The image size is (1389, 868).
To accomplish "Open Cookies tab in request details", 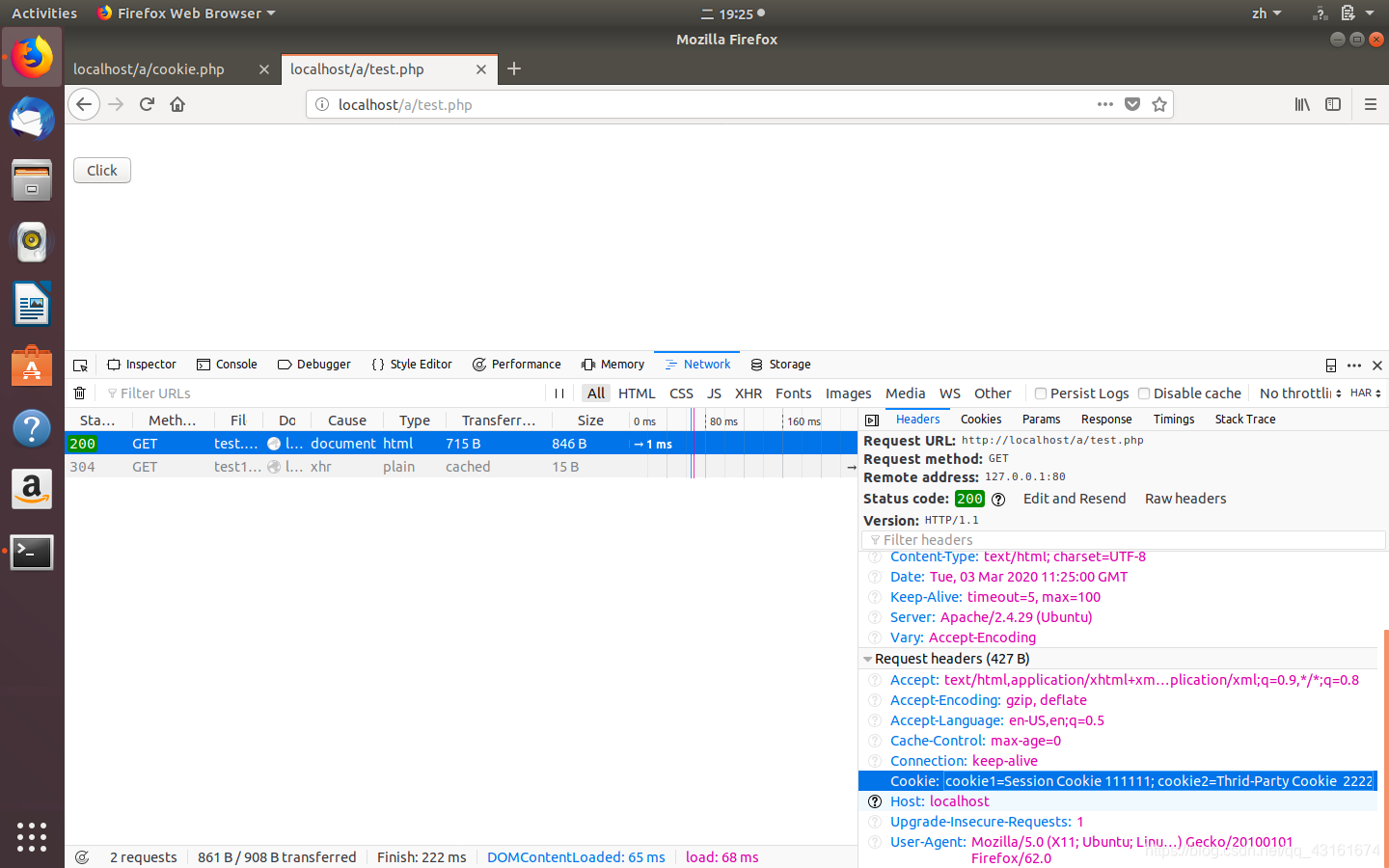I will (981, 420).
